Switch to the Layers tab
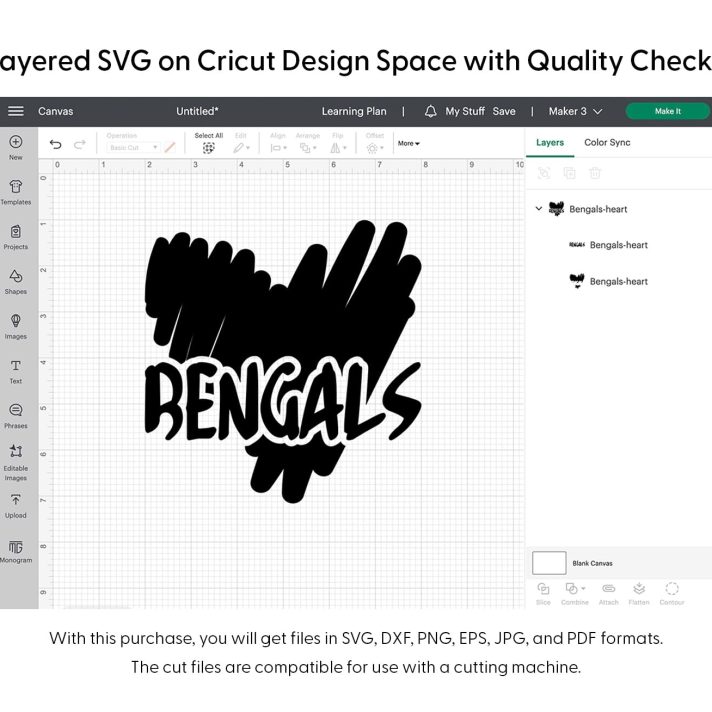 click(550, 143)
